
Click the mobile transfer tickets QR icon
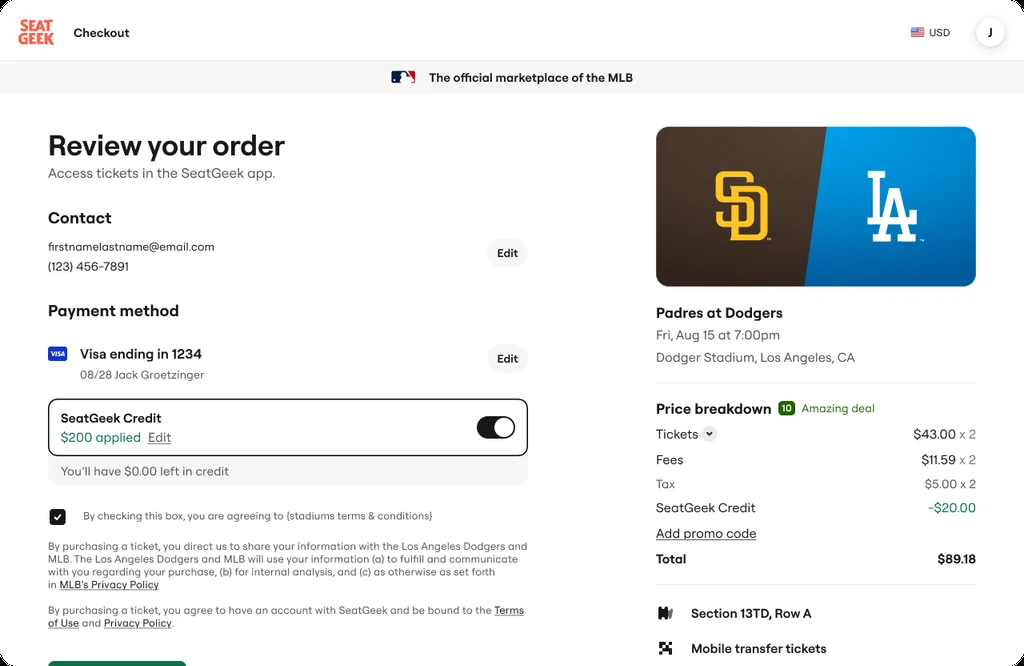tap(665, 648)
